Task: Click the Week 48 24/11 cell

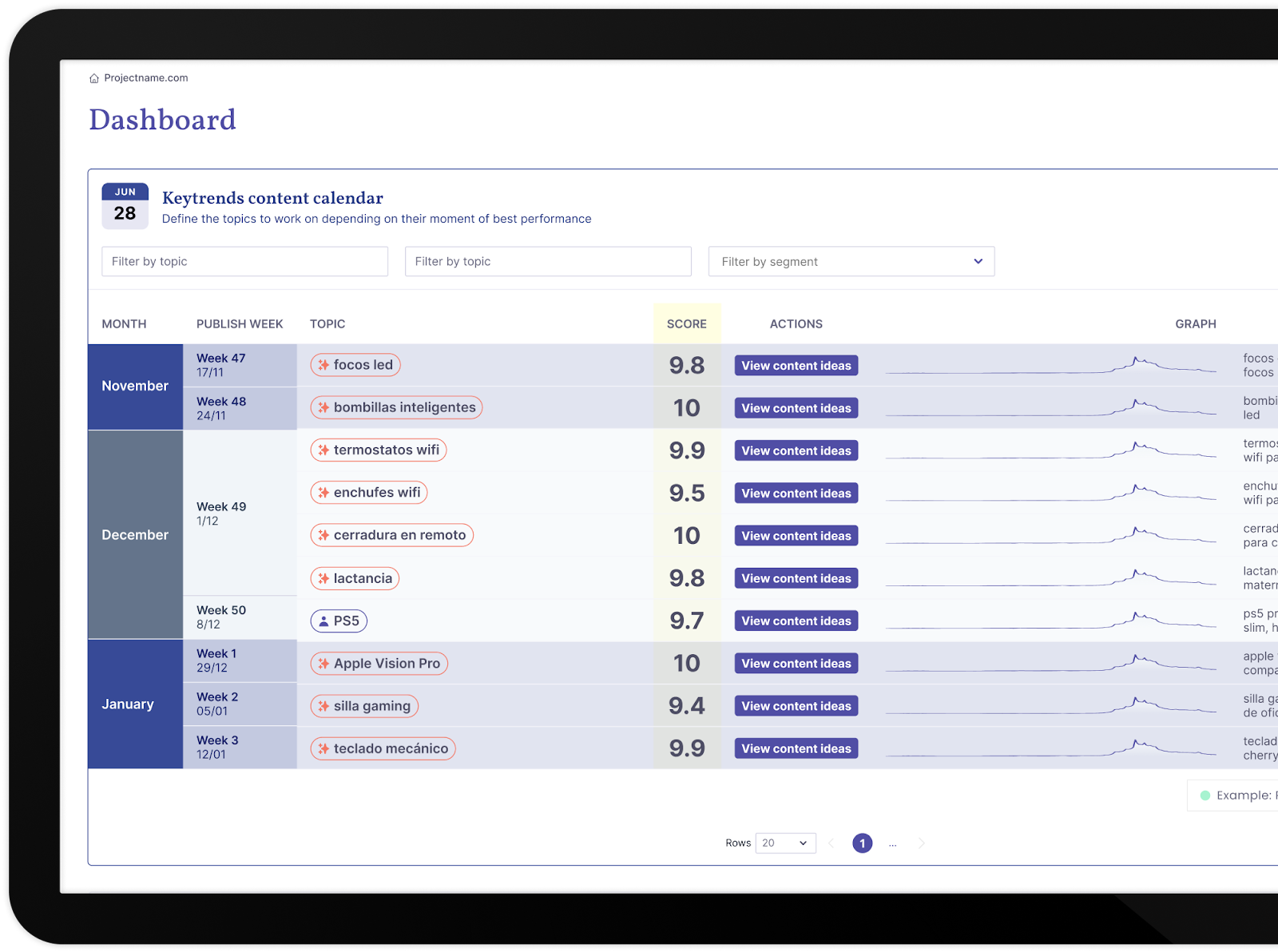Action: [x=240, y=408]
